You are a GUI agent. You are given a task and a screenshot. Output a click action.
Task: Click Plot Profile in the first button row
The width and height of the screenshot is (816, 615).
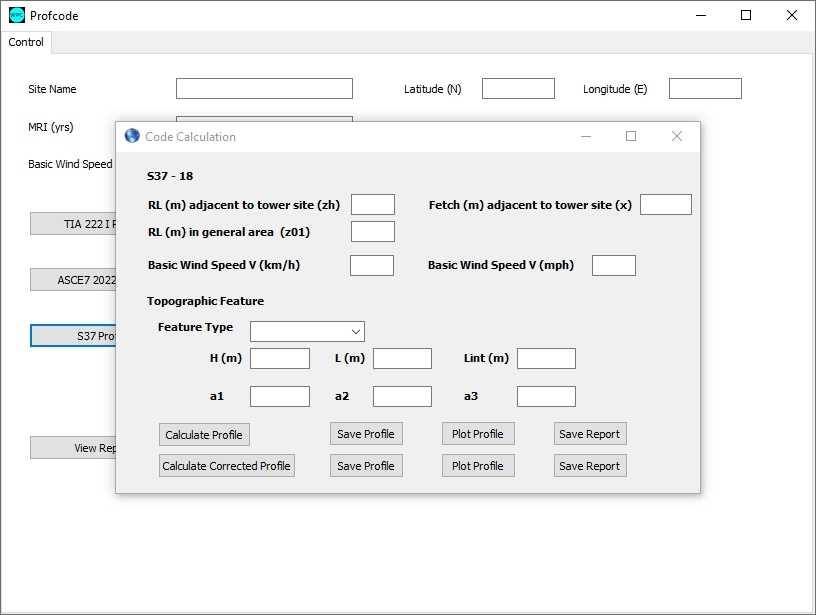tap(477, 434)
